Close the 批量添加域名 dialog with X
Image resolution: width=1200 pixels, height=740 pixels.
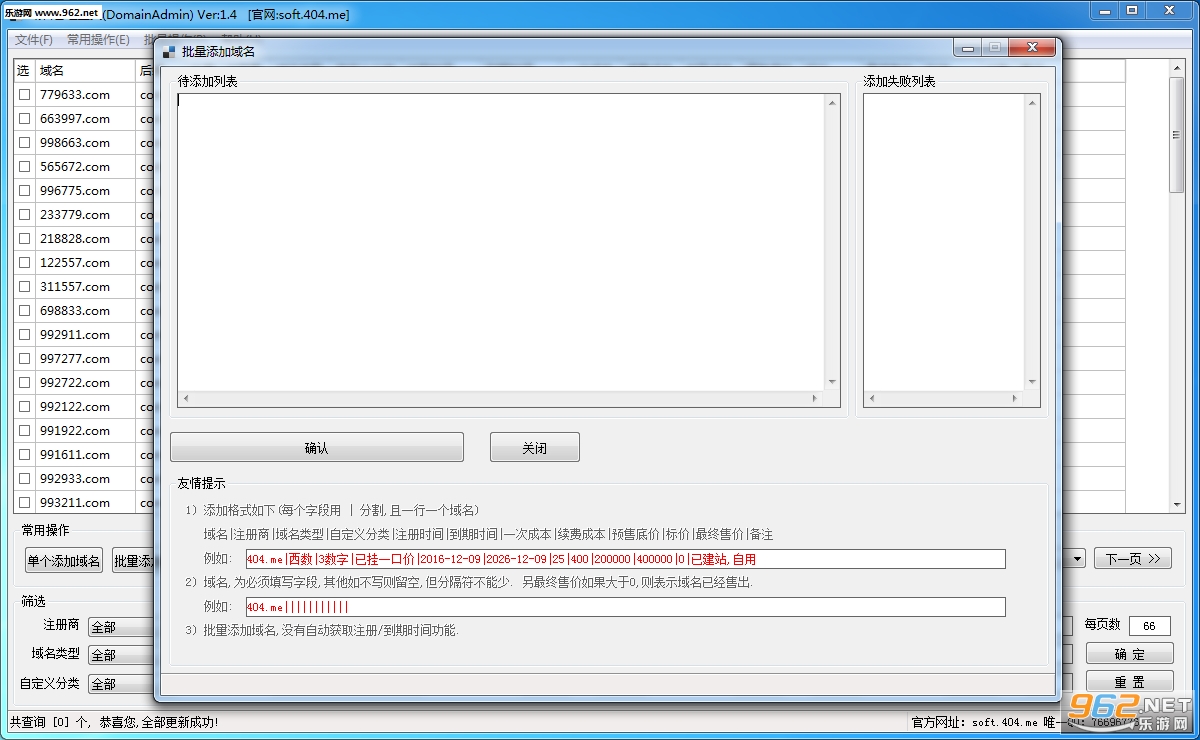click(x=1031, y=47)
